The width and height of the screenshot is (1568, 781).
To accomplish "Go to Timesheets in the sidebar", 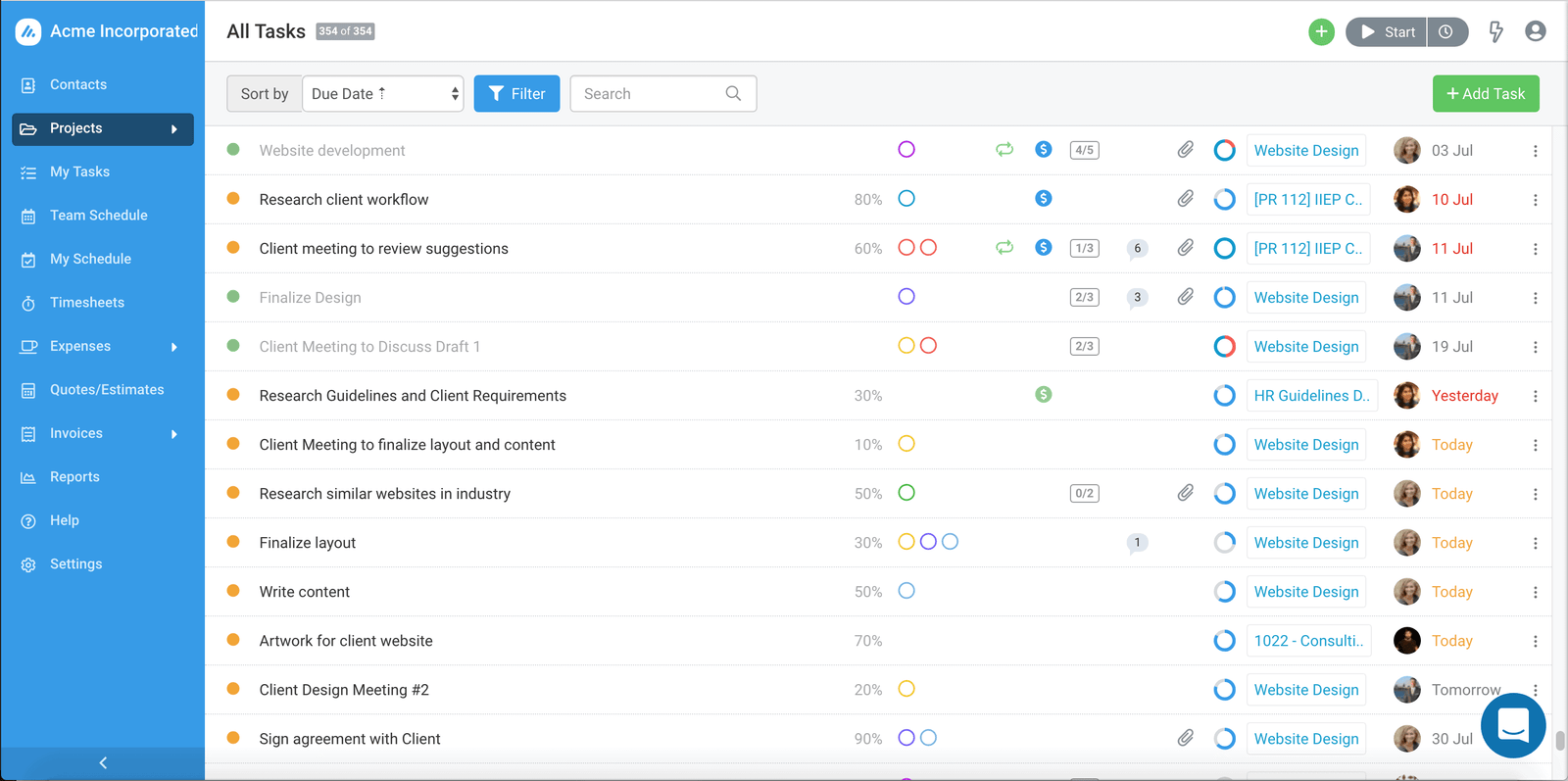I will tap(87, 303).
